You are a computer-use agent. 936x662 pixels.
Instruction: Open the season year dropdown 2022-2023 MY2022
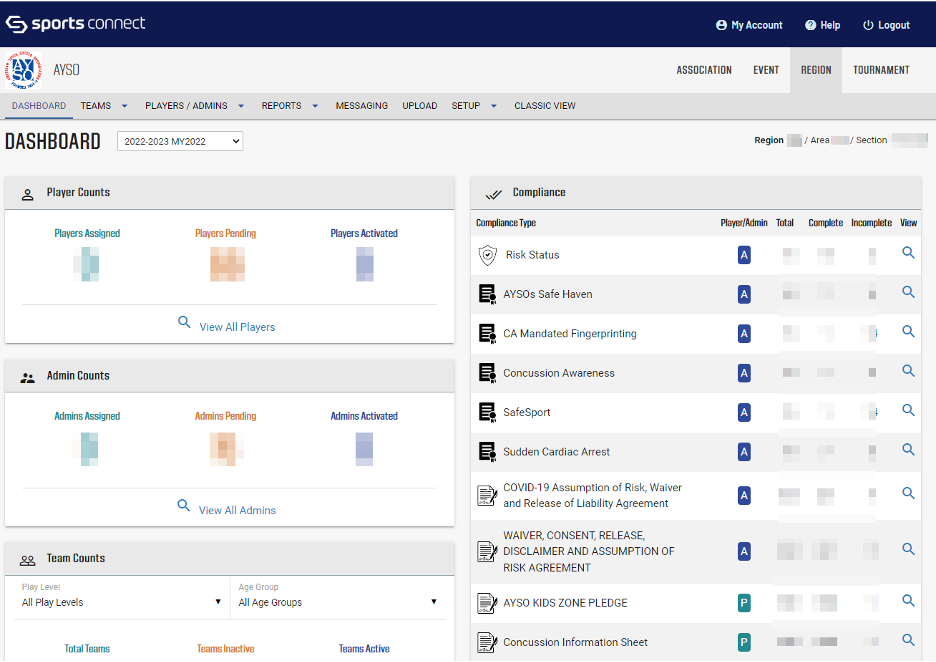[180, 142]
